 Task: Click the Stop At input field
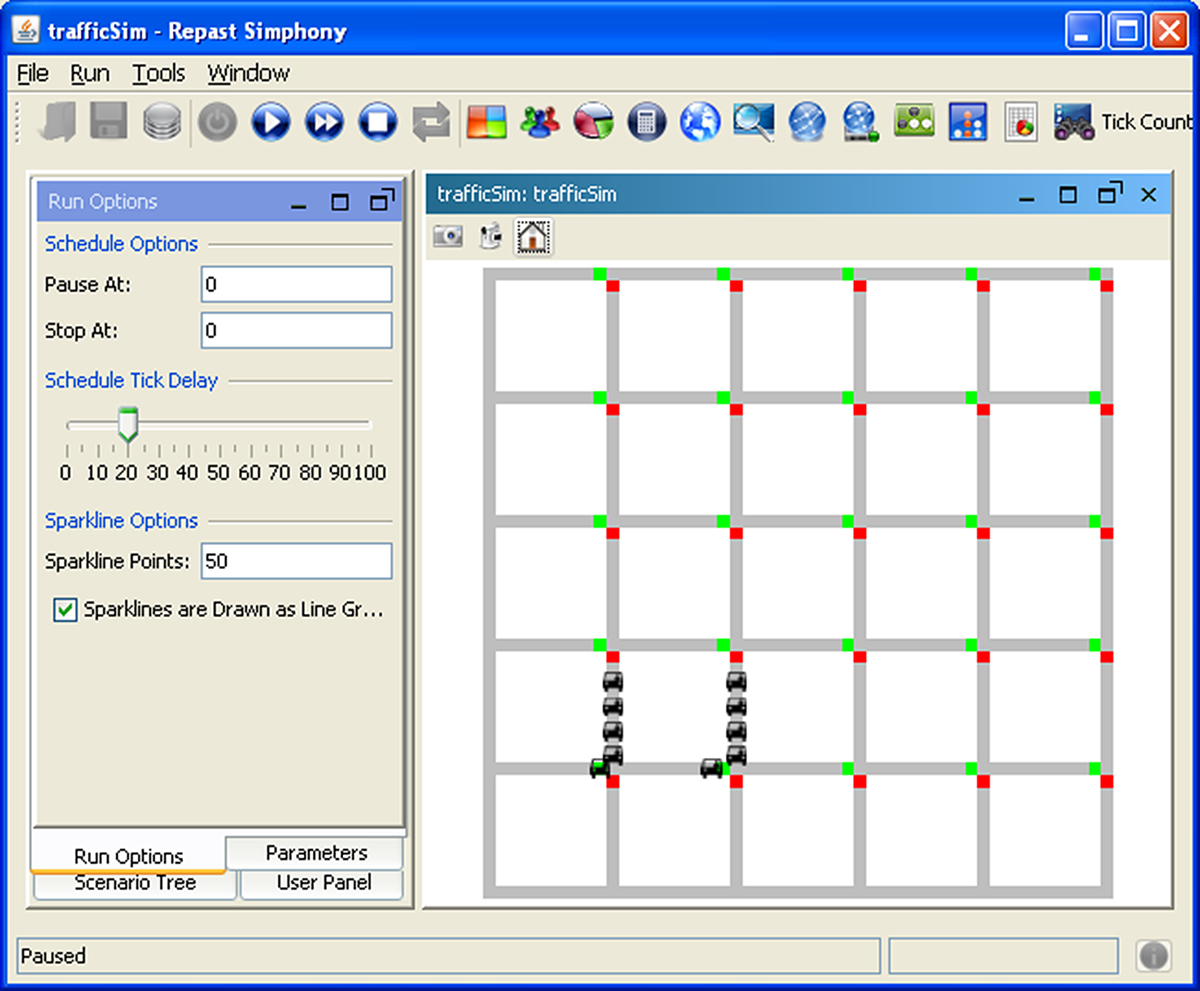(x=296, y=331)
